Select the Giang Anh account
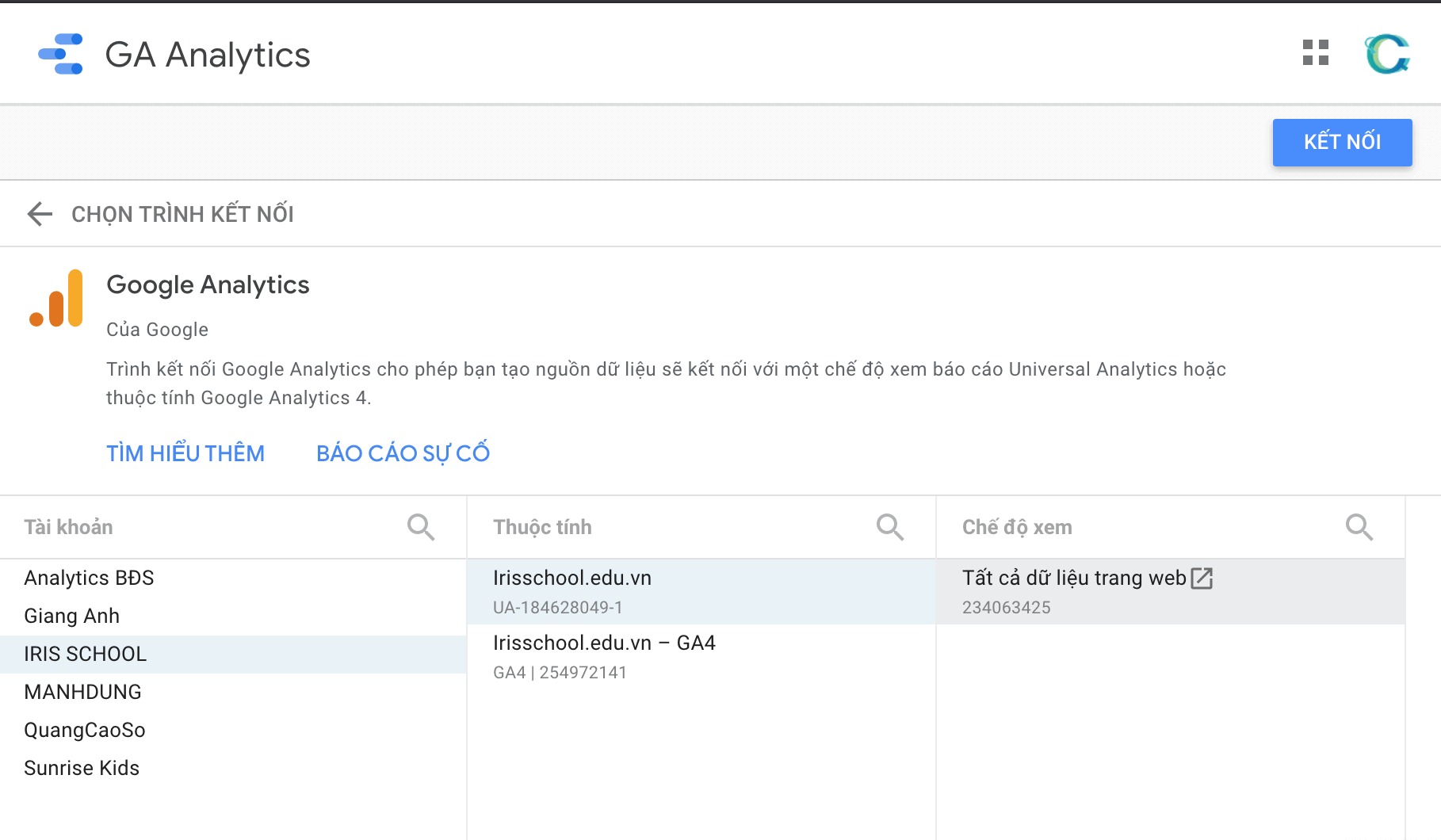Image resolution: width=1441 pixels, height=840 pixels. click(233, 616)
